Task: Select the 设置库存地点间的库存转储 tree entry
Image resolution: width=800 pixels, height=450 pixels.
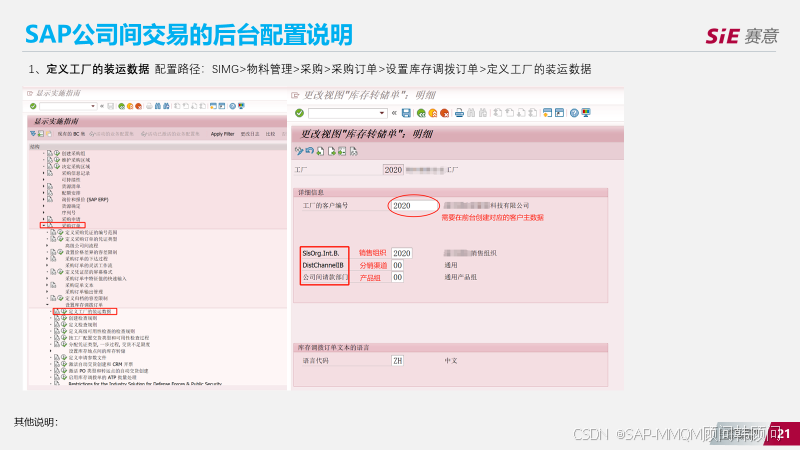Action: point(97,351)
